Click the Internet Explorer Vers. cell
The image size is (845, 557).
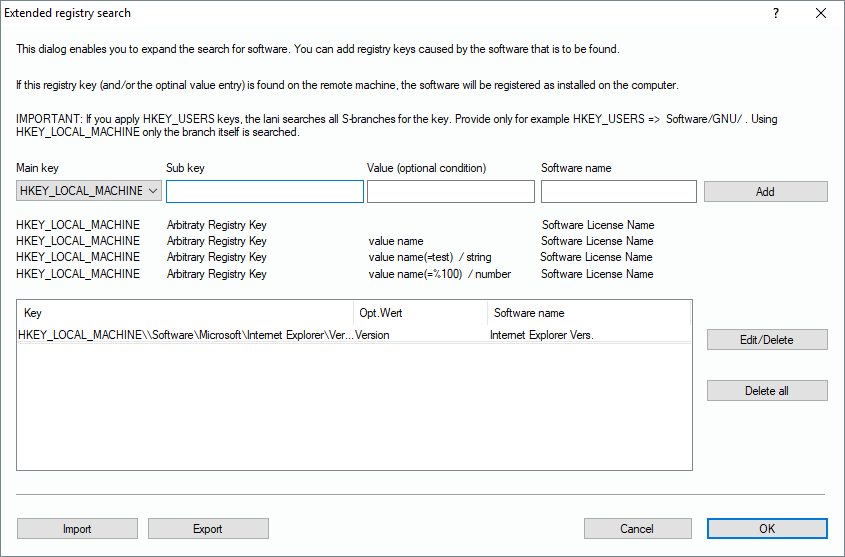pos(541,335)
